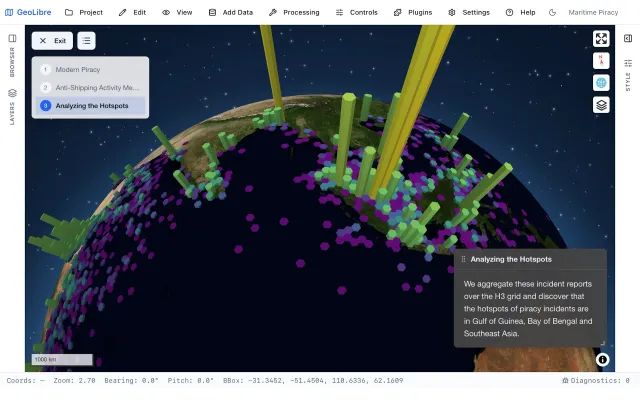The height and width of the screenshot is (402, 640).
Task: Open the View menu
Action: tap(177, 12)
